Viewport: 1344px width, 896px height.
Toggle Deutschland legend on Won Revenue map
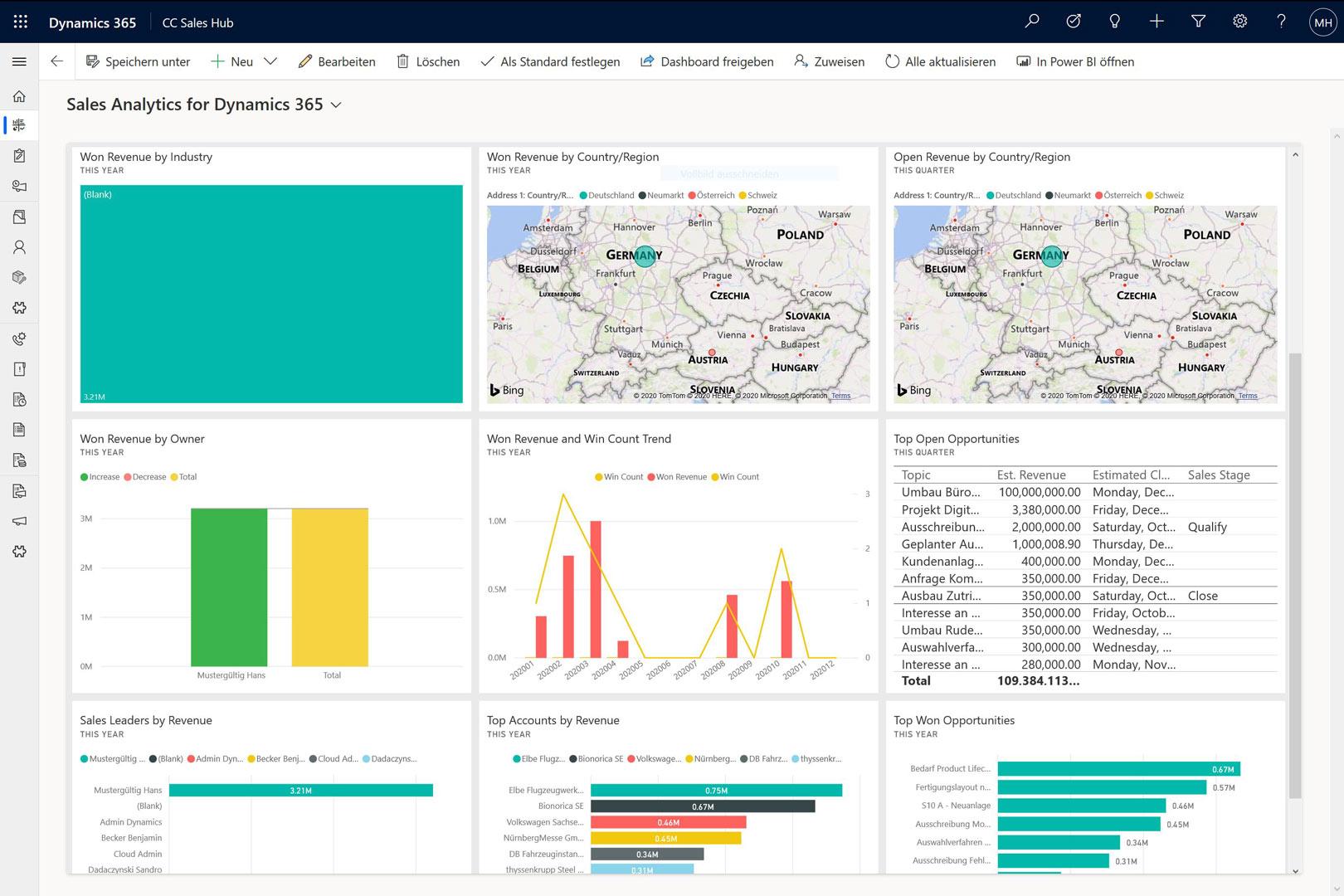click(606, 196)
